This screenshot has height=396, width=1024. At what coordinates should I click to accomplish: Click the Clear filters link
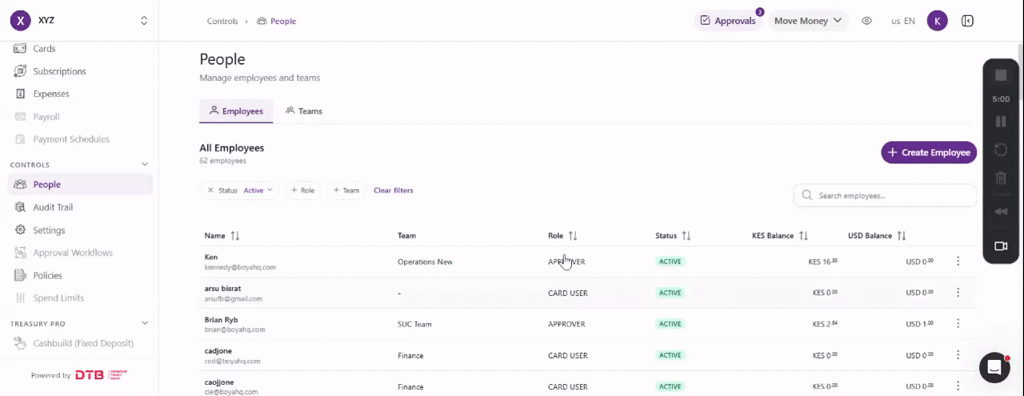click(393, 190)
